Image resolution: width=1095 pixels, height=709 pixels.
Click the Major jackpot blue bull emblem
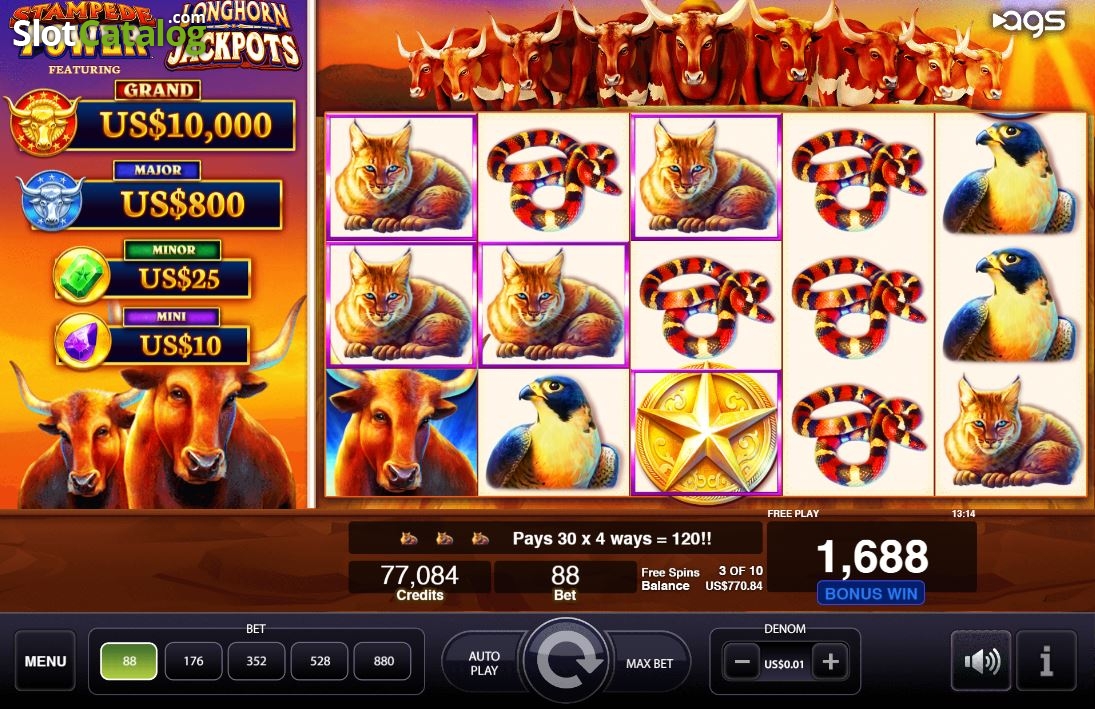click(51, 201)
